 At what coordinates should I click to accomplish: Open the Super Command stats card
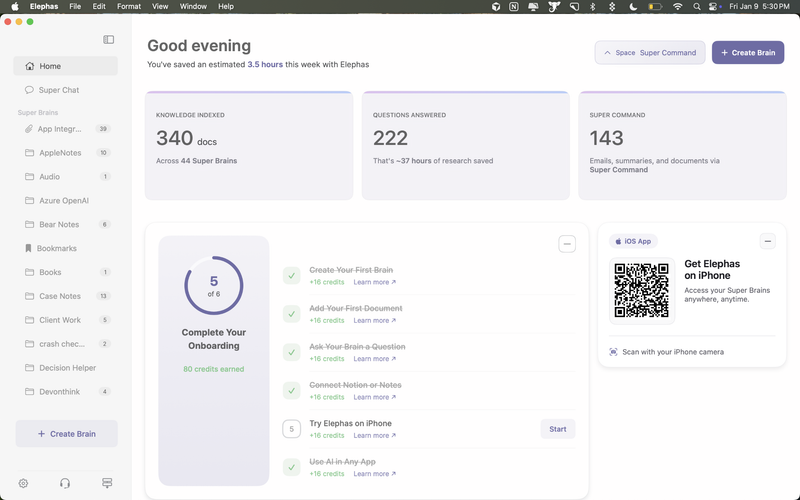click(x=682, y=146)
